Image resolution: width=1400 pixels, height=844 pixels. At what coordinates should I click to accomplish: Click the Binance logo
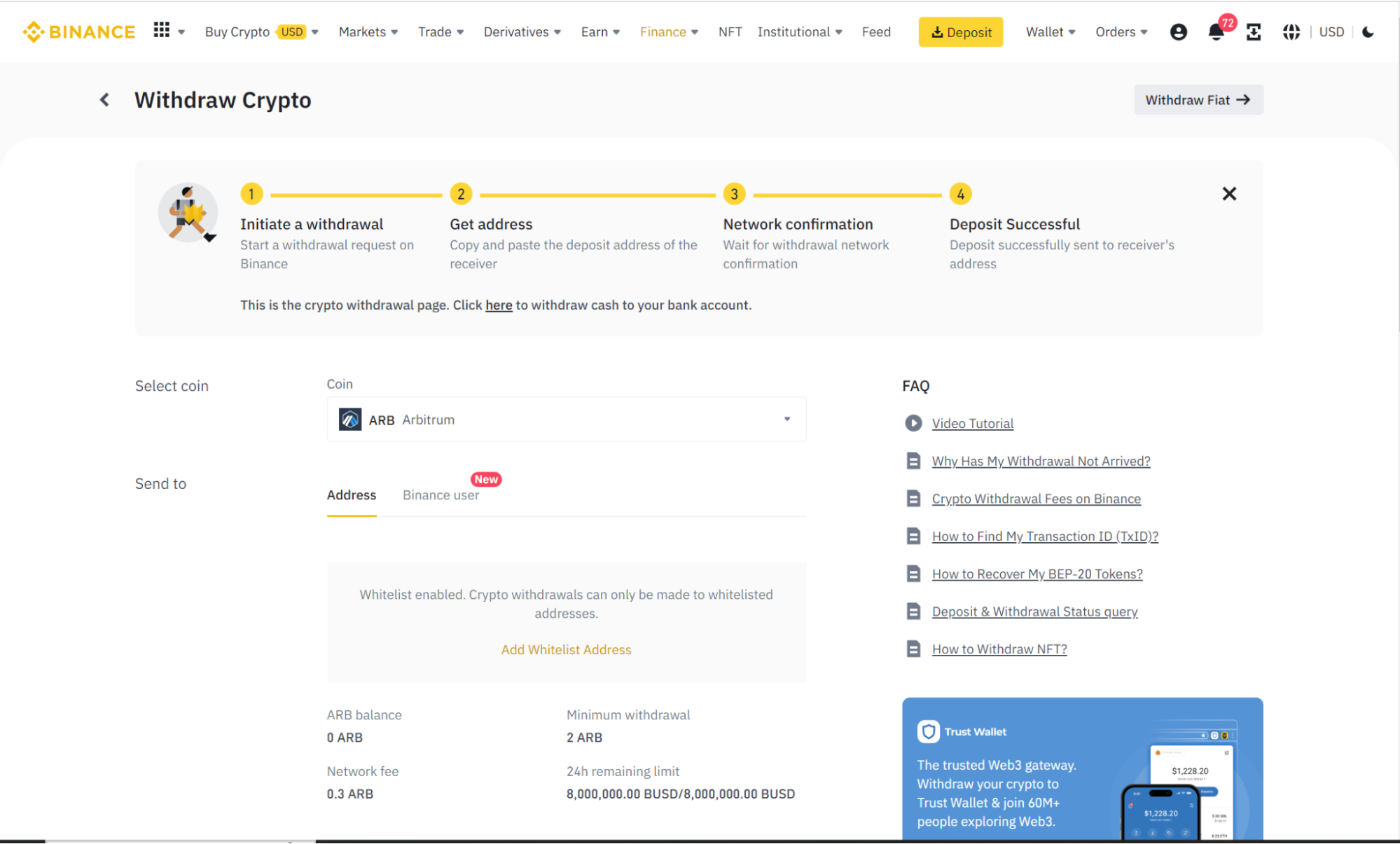78,32
